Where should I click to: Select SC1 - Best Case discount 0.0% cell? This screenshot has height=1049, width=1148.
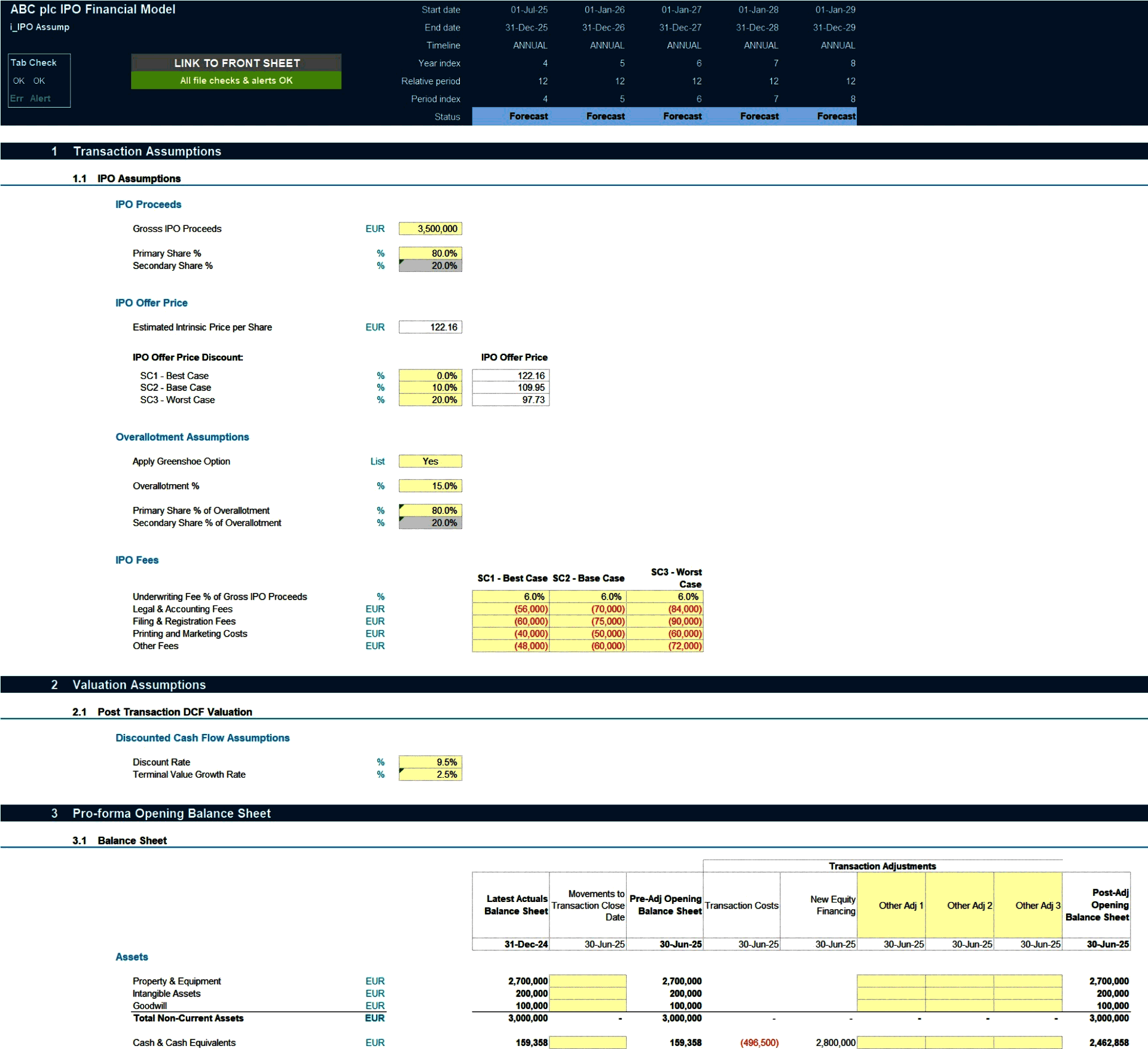(430, 375)
